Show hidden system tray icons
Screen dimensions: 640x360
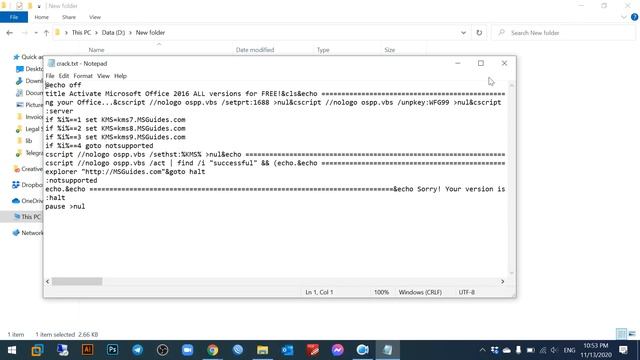[482, 350]
